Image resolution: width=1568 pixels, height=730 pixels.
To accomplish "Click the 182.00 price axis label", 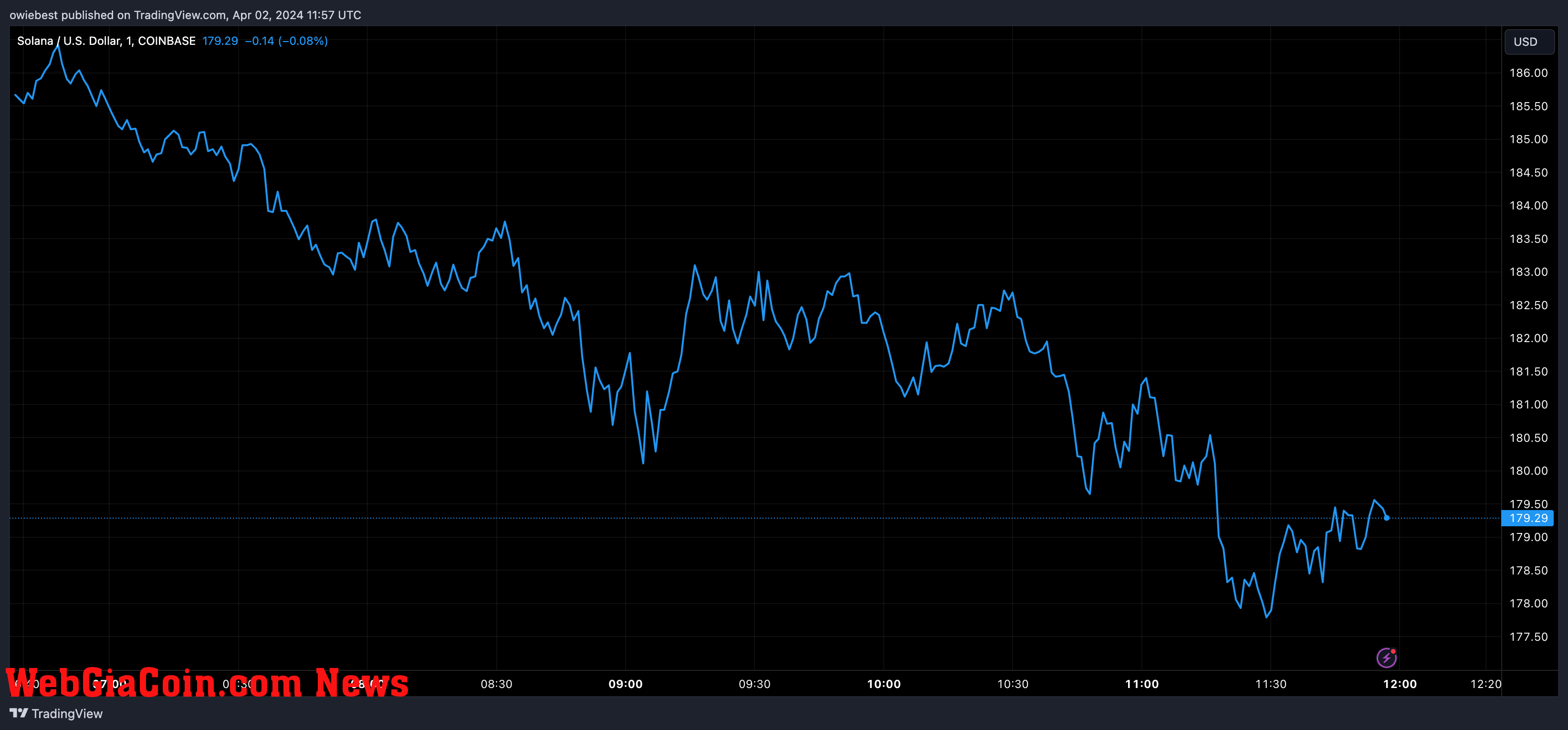I will coord(1528,338).
